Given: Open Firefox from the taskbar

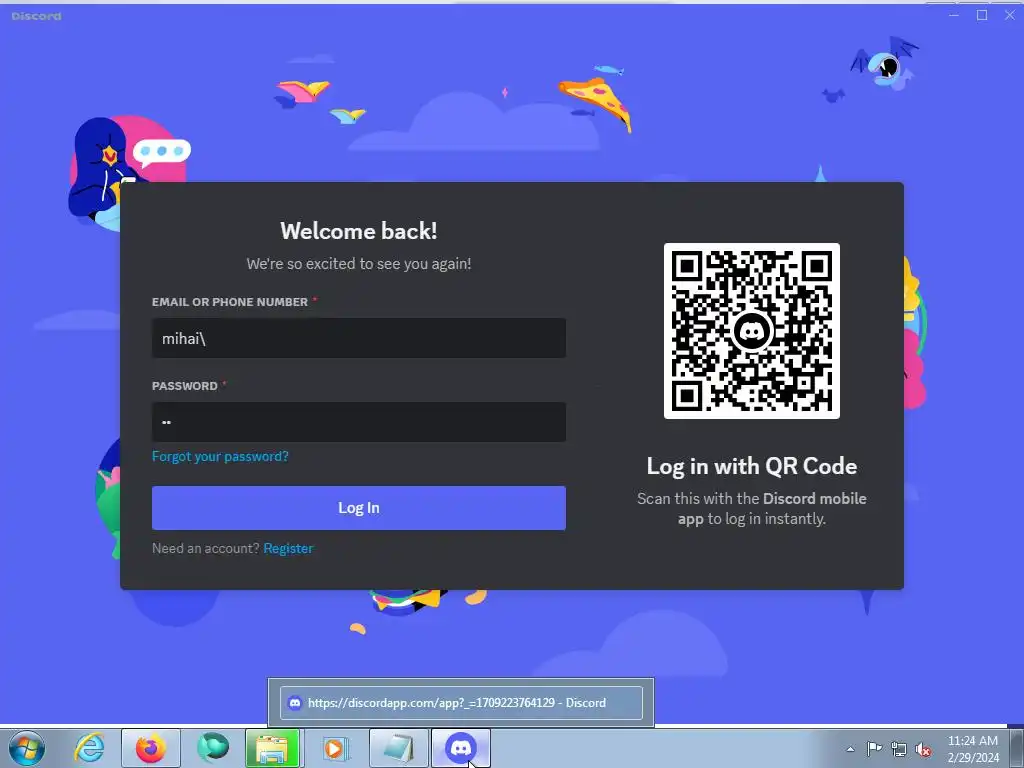Looking at the screenshot, I should tap(151, 748).
